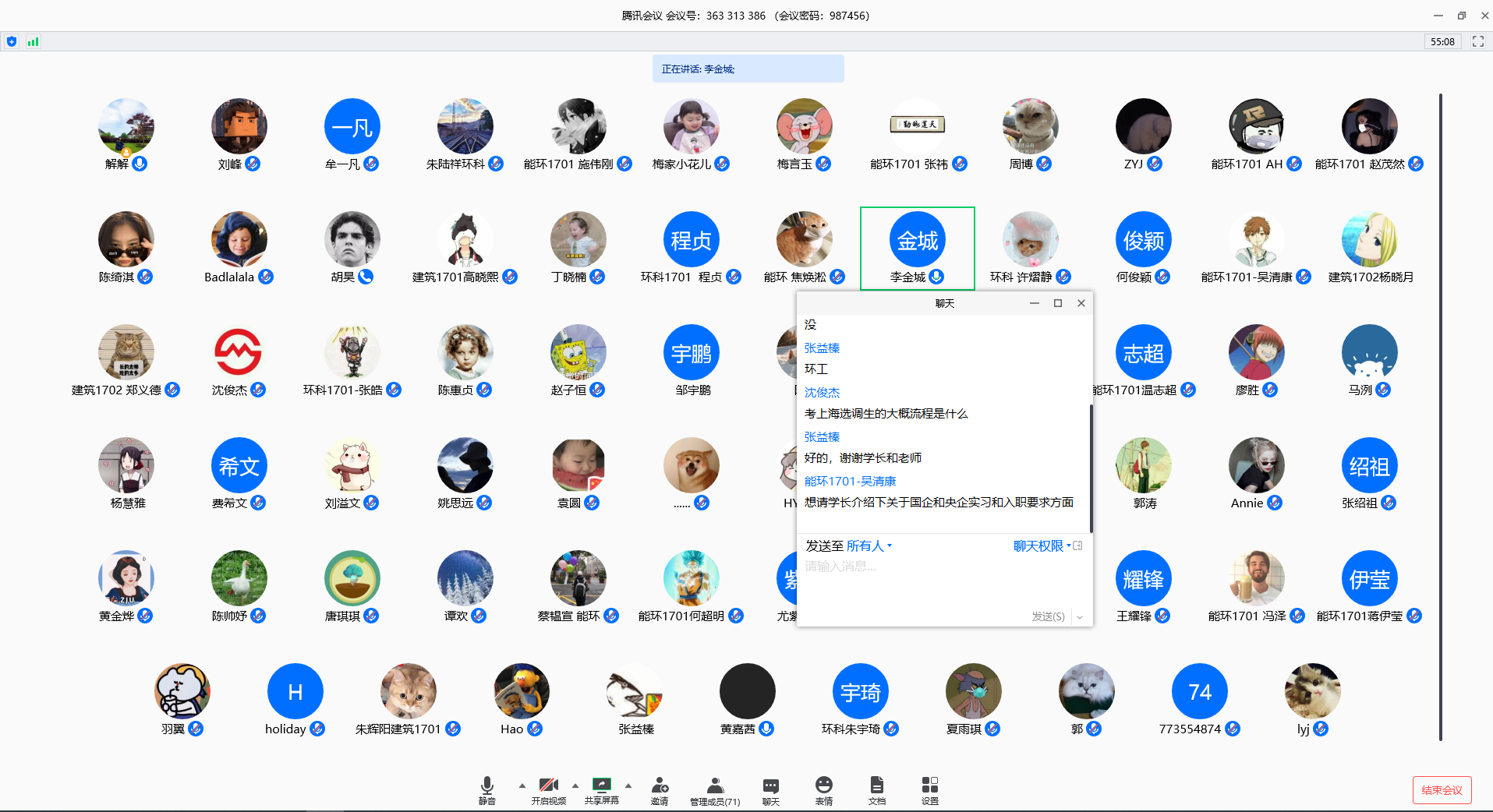The image size is (1493, 812).
Task: Open the send options arrow beside 发送(S)
Action: pyautogui.click(x=1080, y=616)
